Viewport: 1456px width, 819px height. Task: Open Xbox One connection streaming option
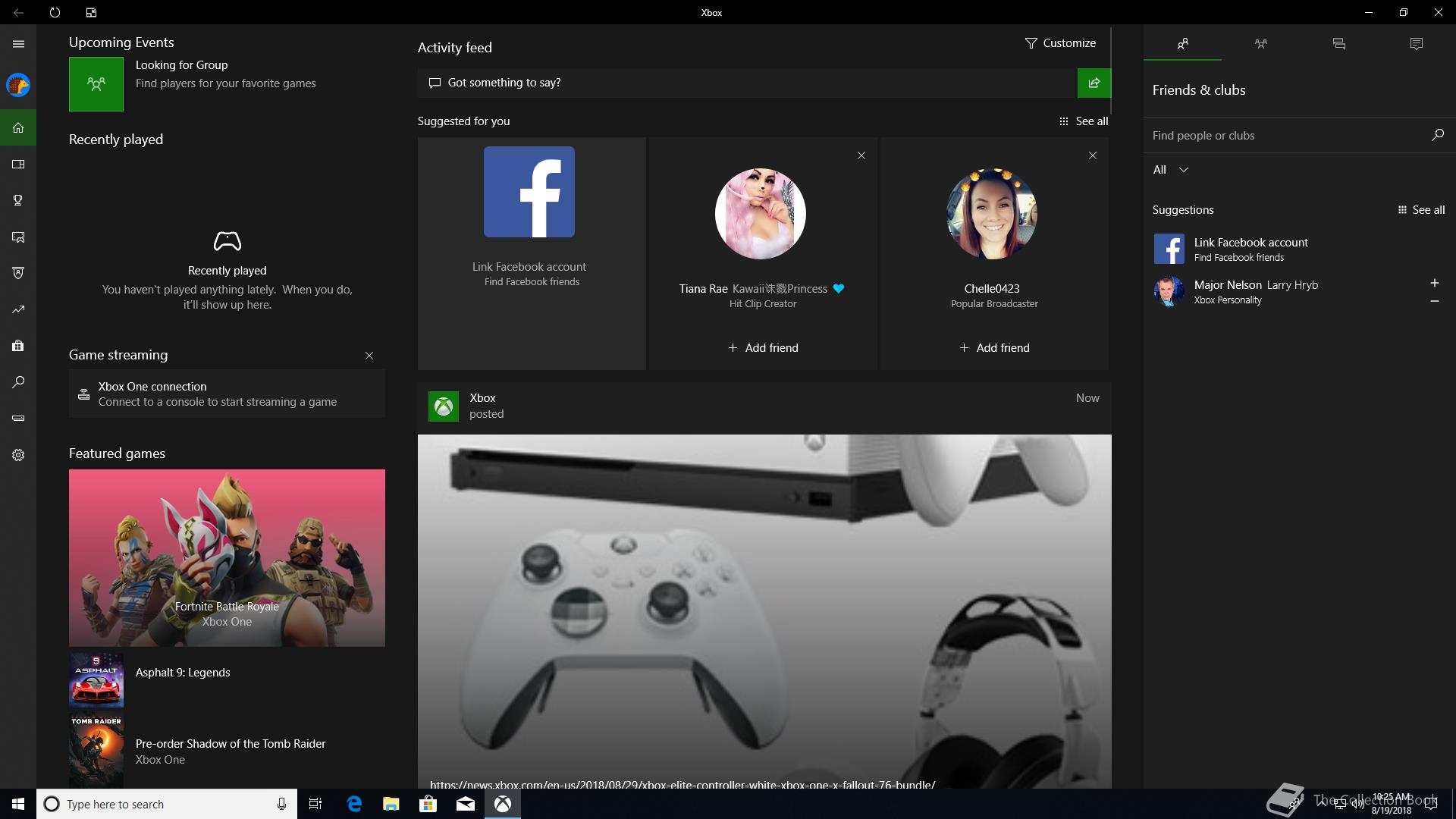227,394
